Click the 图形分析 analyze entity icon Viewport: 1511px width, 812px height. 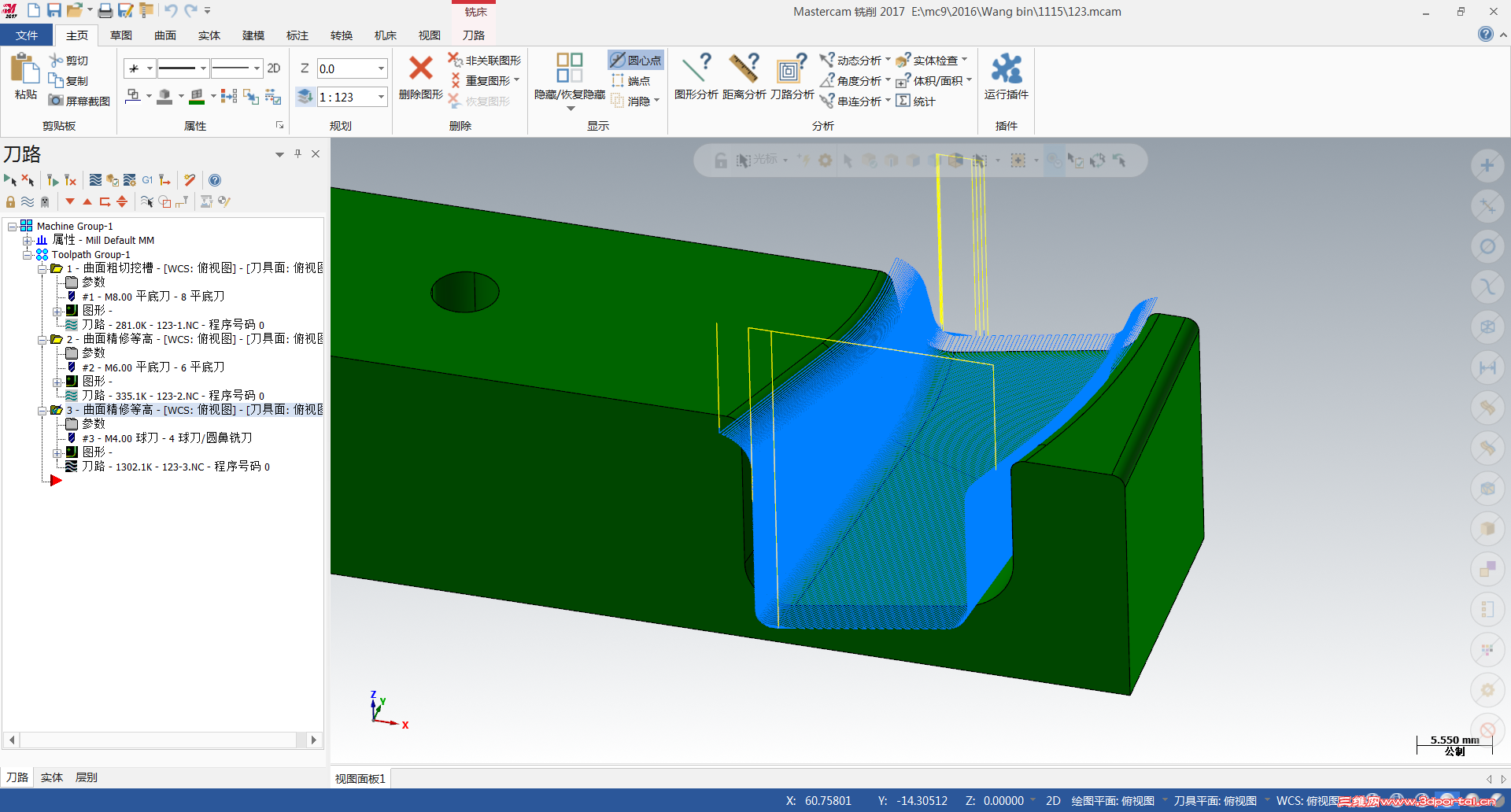[x=696, y=68]
